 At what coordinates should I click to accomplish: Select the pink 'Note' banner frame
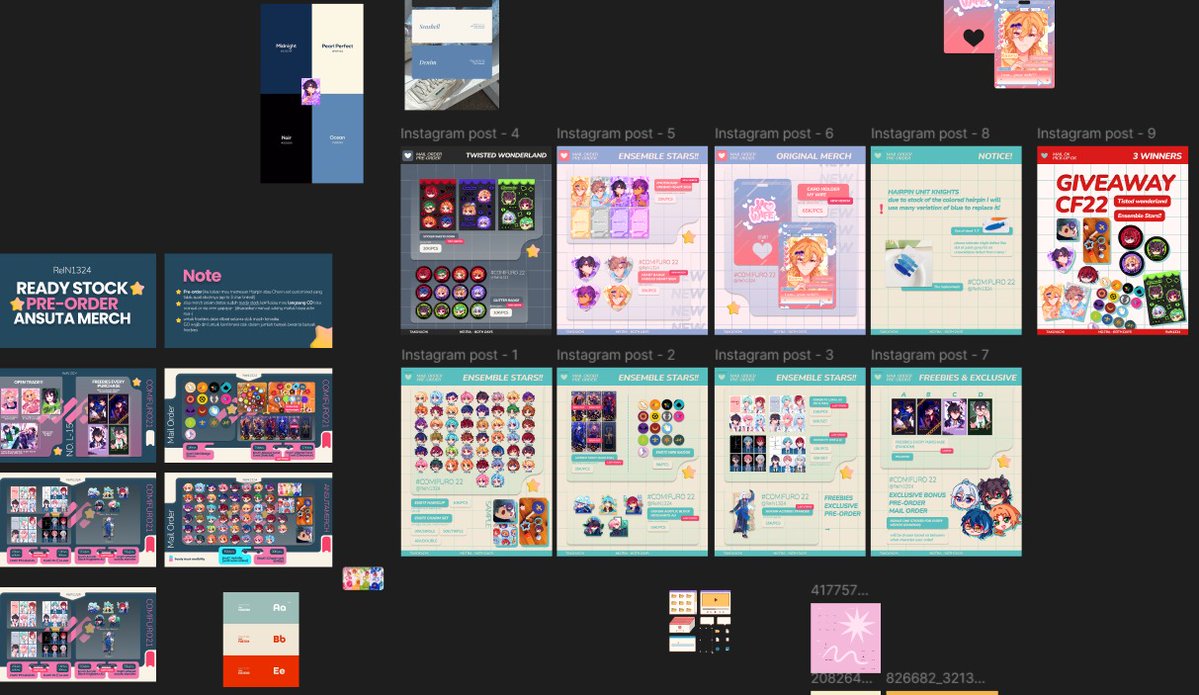tap(249, 301)
